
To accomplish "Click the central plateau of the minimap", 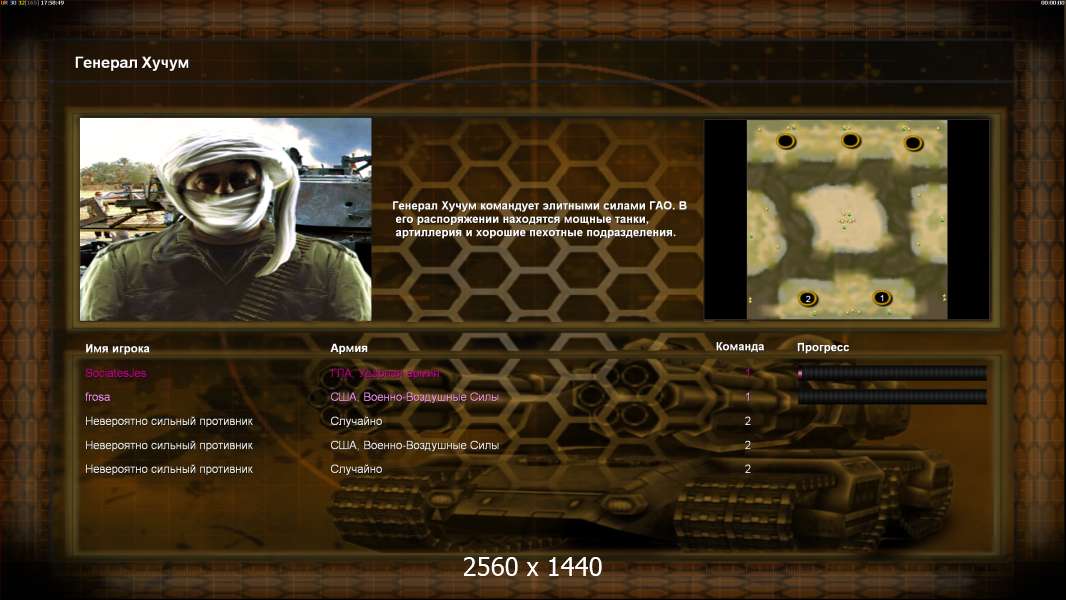I will tap(845, 219).
